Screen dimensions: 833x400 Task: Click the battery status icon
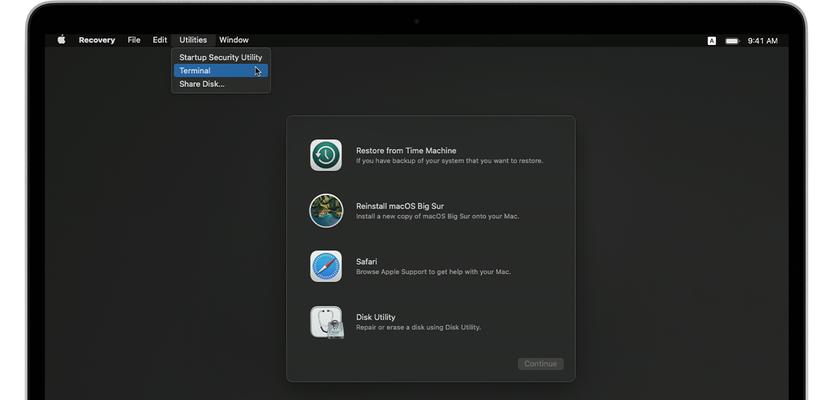[x=732, y=41]
